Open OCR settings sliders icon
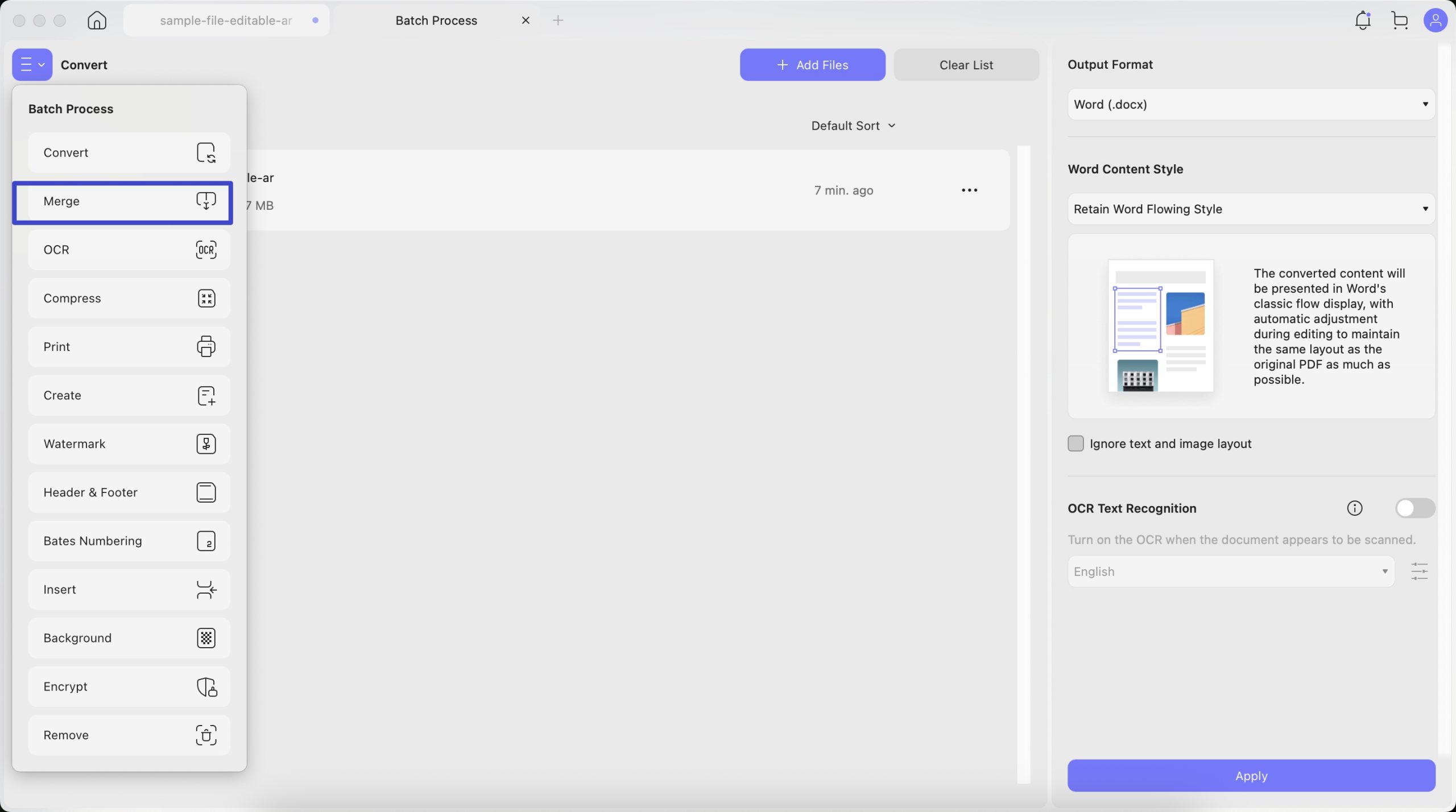1456x812 pixels. (x=1419, y=571)
